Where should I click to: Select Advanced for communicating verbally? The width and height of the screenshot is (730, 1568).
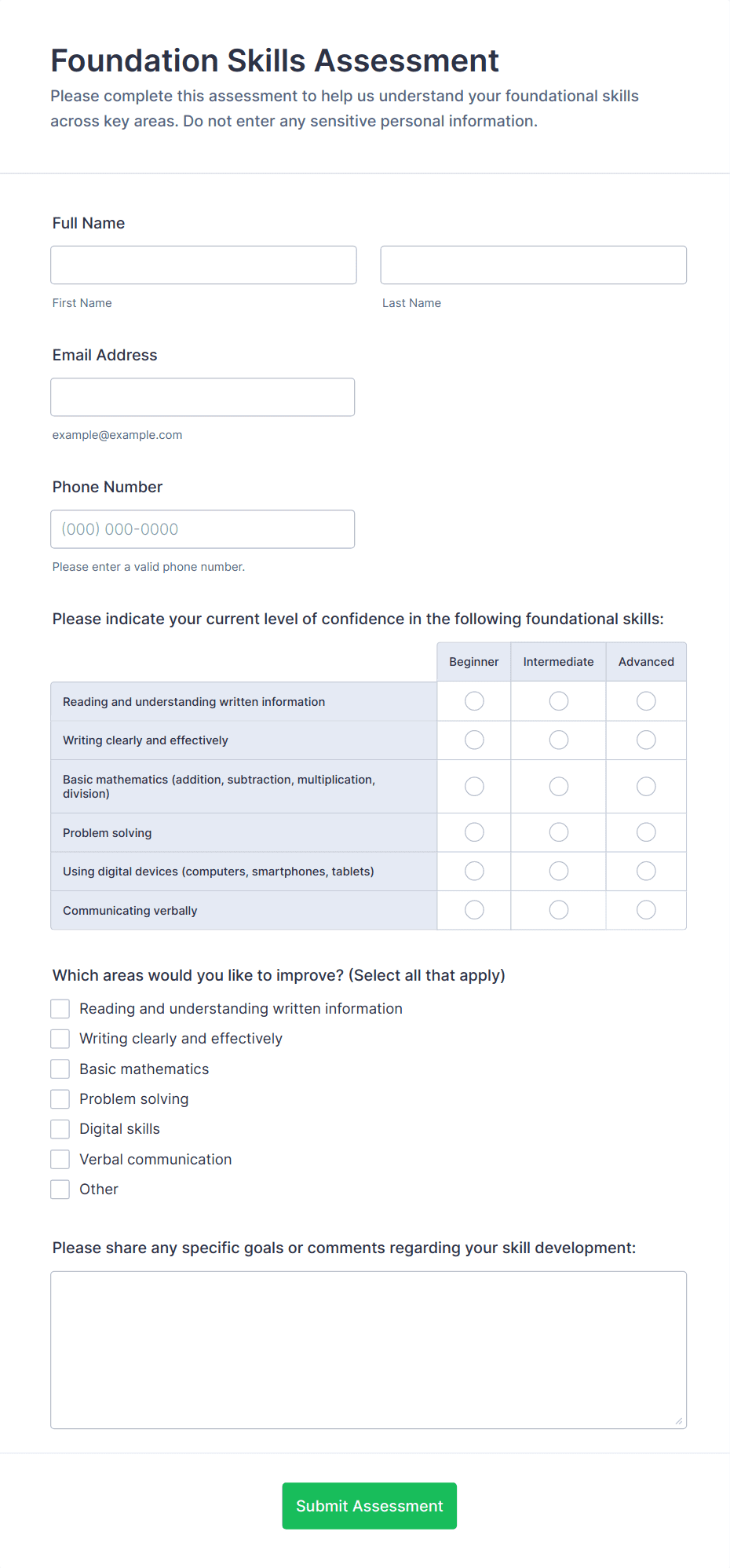coord(645,909)
